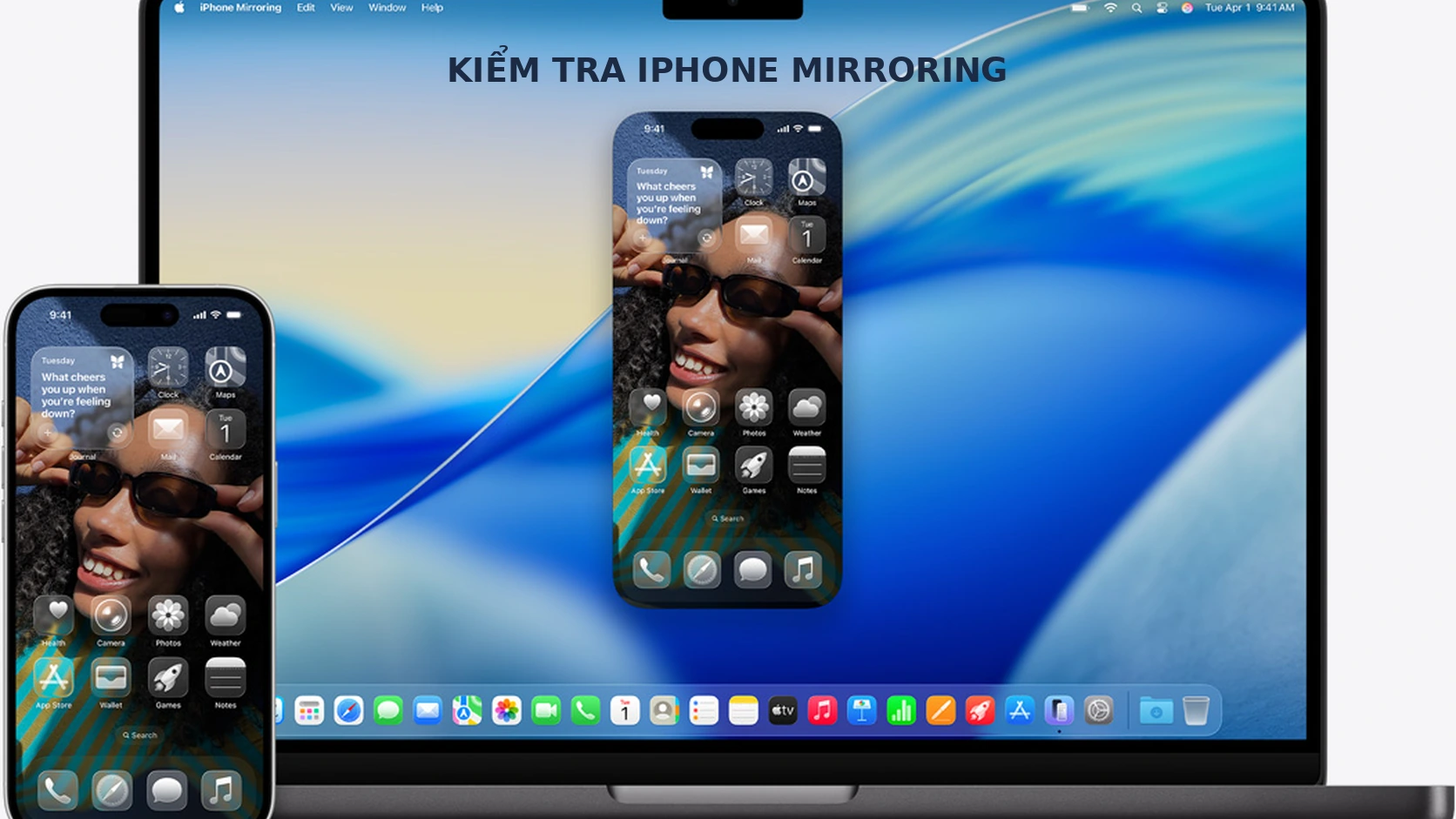Tap the Search pill on the physical iPhone
The width and height of the screenshot is (1456, 819).
point(139,735)
